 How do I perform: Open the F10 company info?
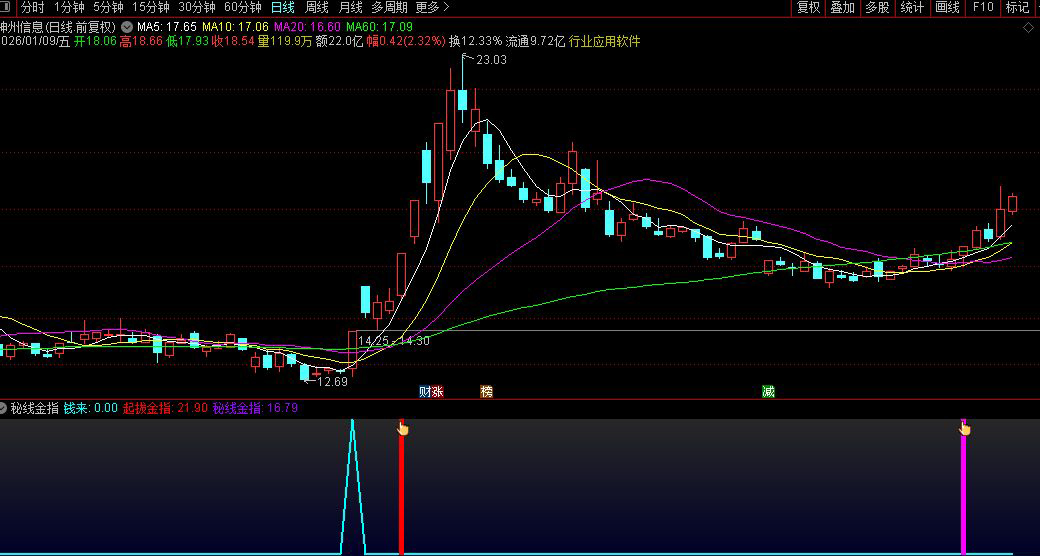983,8
